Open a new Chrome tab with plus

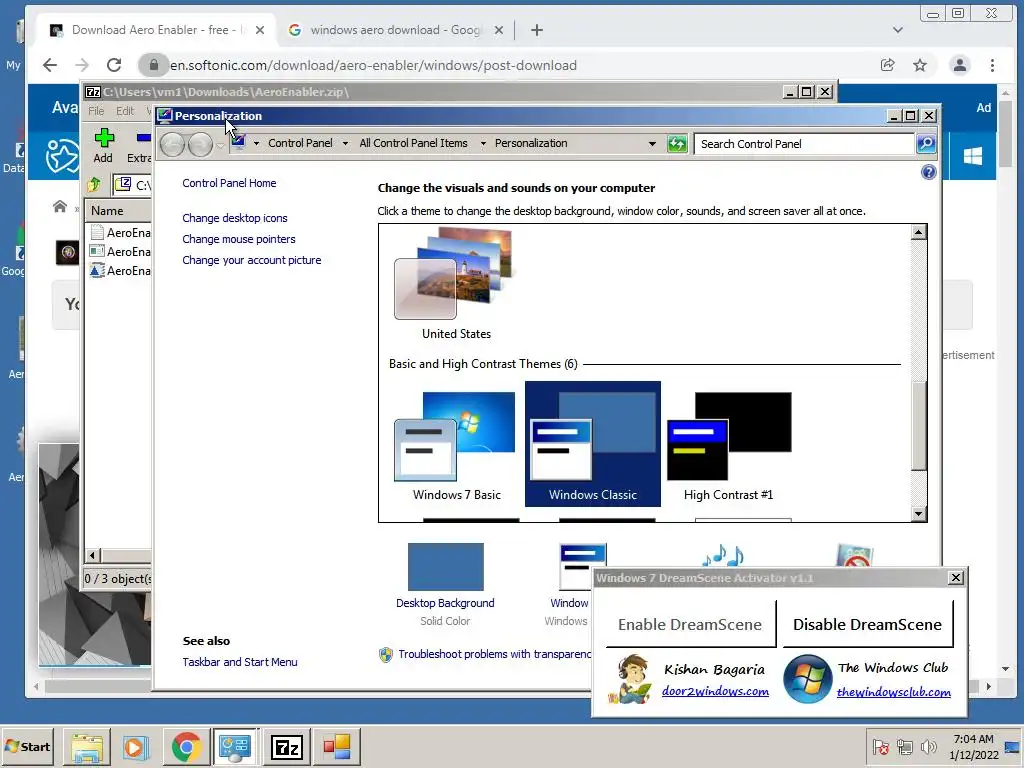point(537,30)
